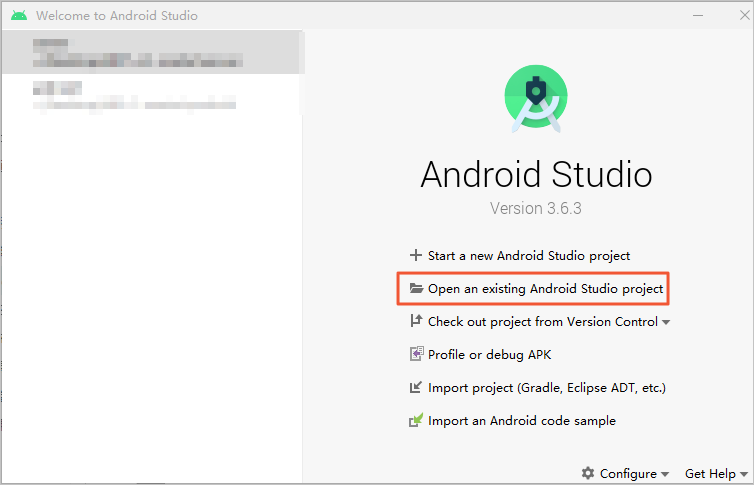754x485 pixels.
Task: Click the Import Android code sample icon
Action: point(416,420)
